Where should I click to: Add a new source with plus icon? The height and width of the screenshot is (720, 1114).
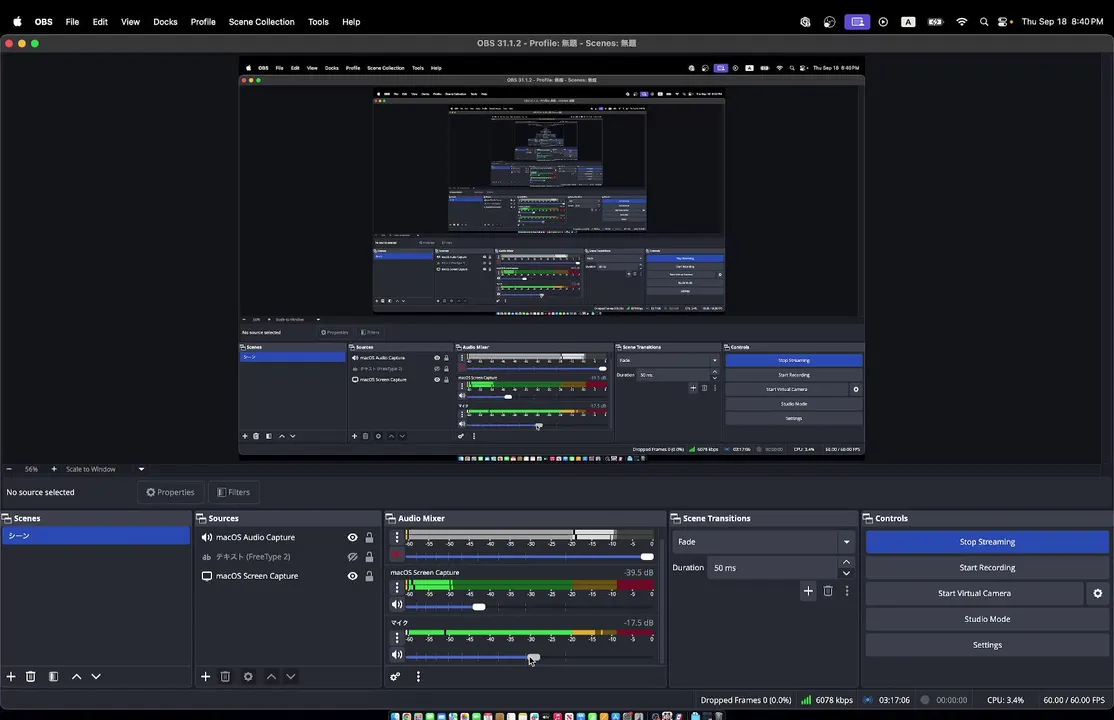pyautogui.click(x=205, y=677)
